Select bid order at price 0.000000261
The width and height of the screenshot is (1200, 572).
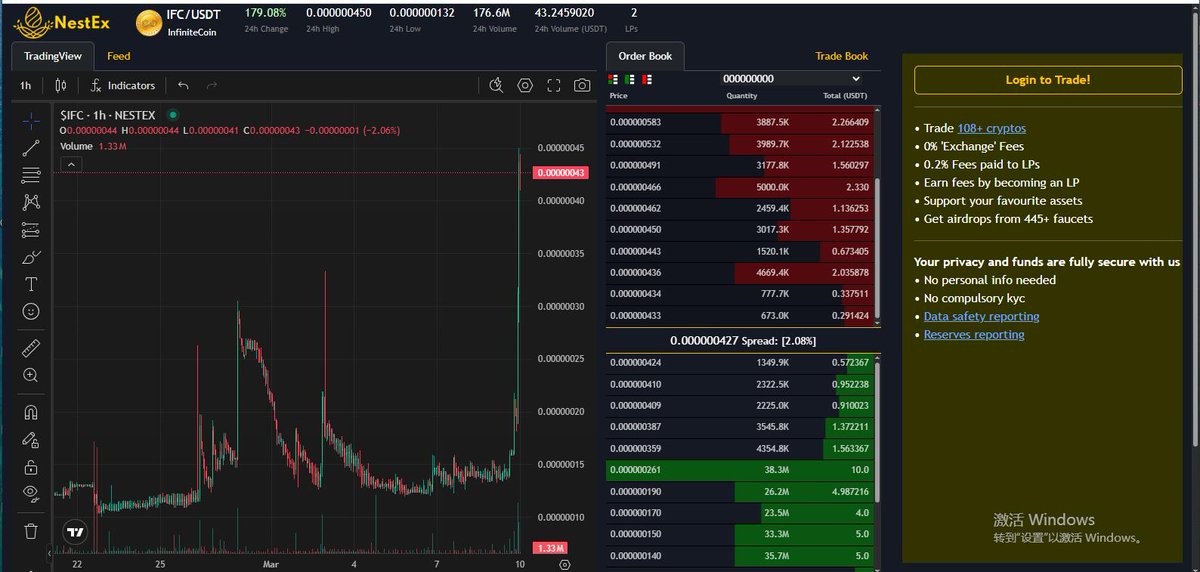tap(741, 470)
